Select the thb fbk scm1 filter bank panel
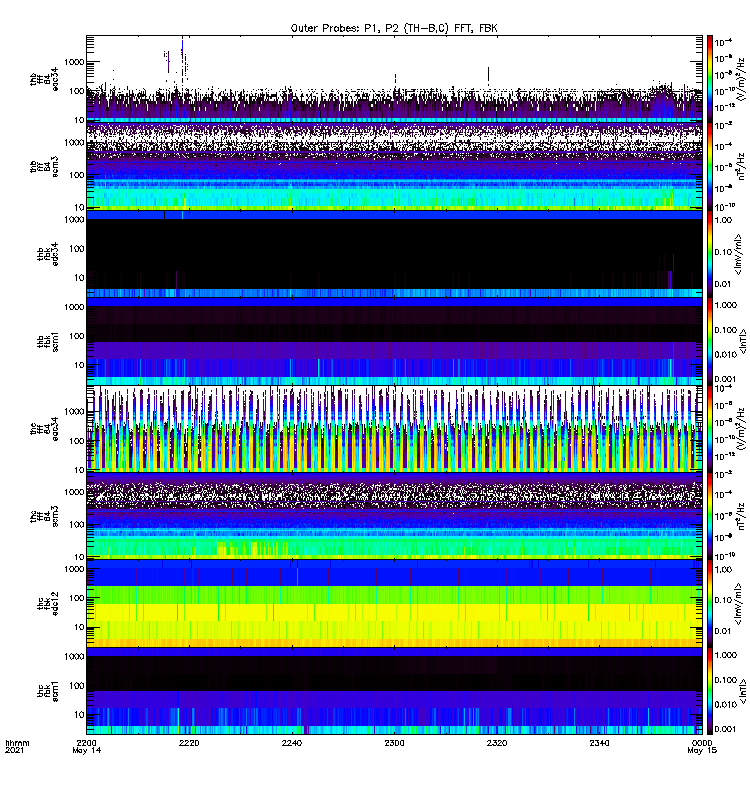 tap(394, 341)
